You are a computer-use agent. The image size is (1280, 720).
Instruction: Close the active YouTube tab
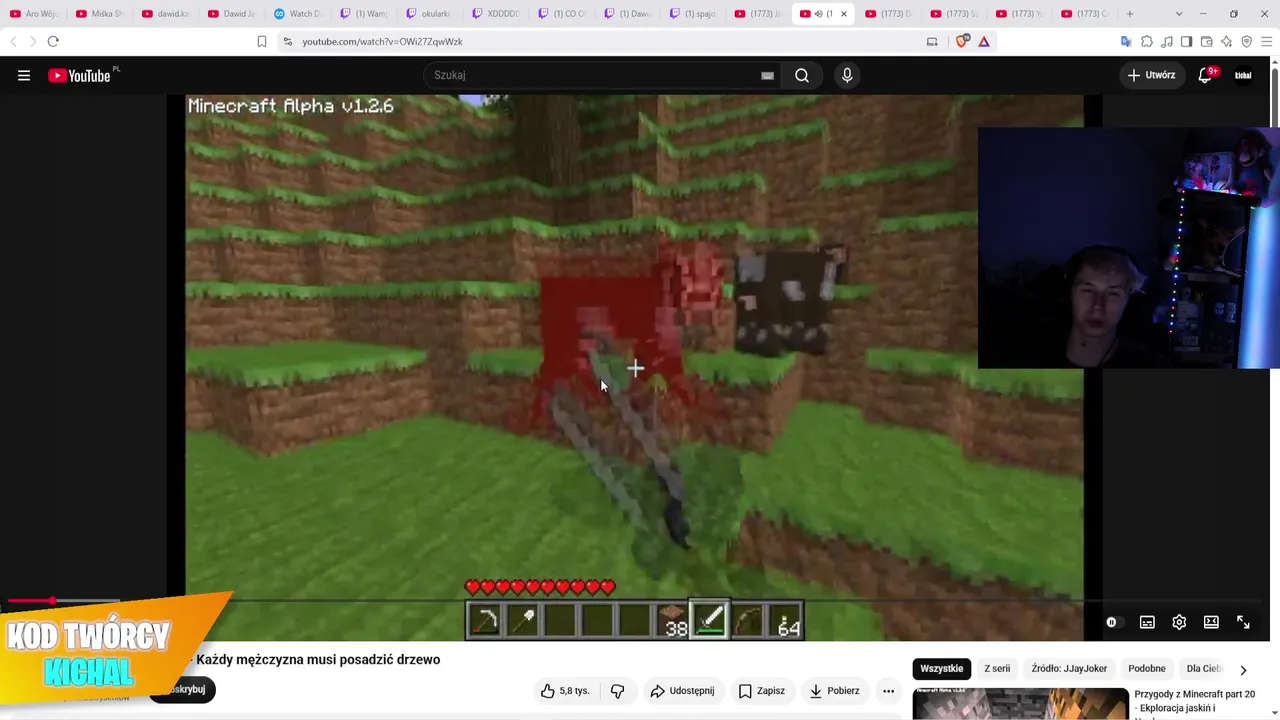(x=844, y=14)
